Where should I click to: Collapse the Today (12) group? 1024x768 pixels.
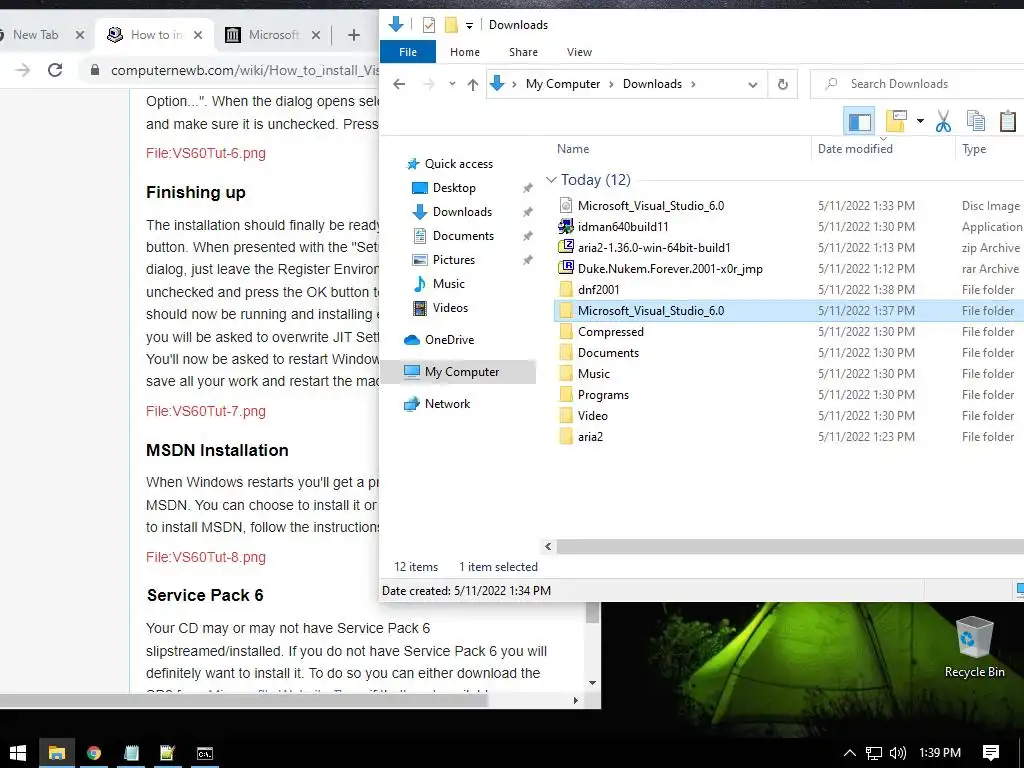point(551,180)
